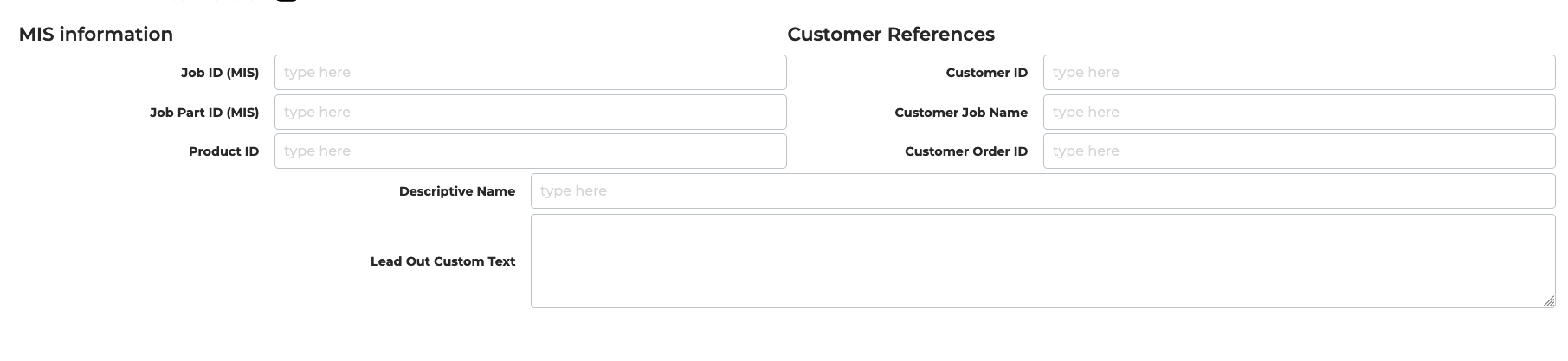Select the Product ID text box
Screen dimensions: 1568x361
(530, 151)
